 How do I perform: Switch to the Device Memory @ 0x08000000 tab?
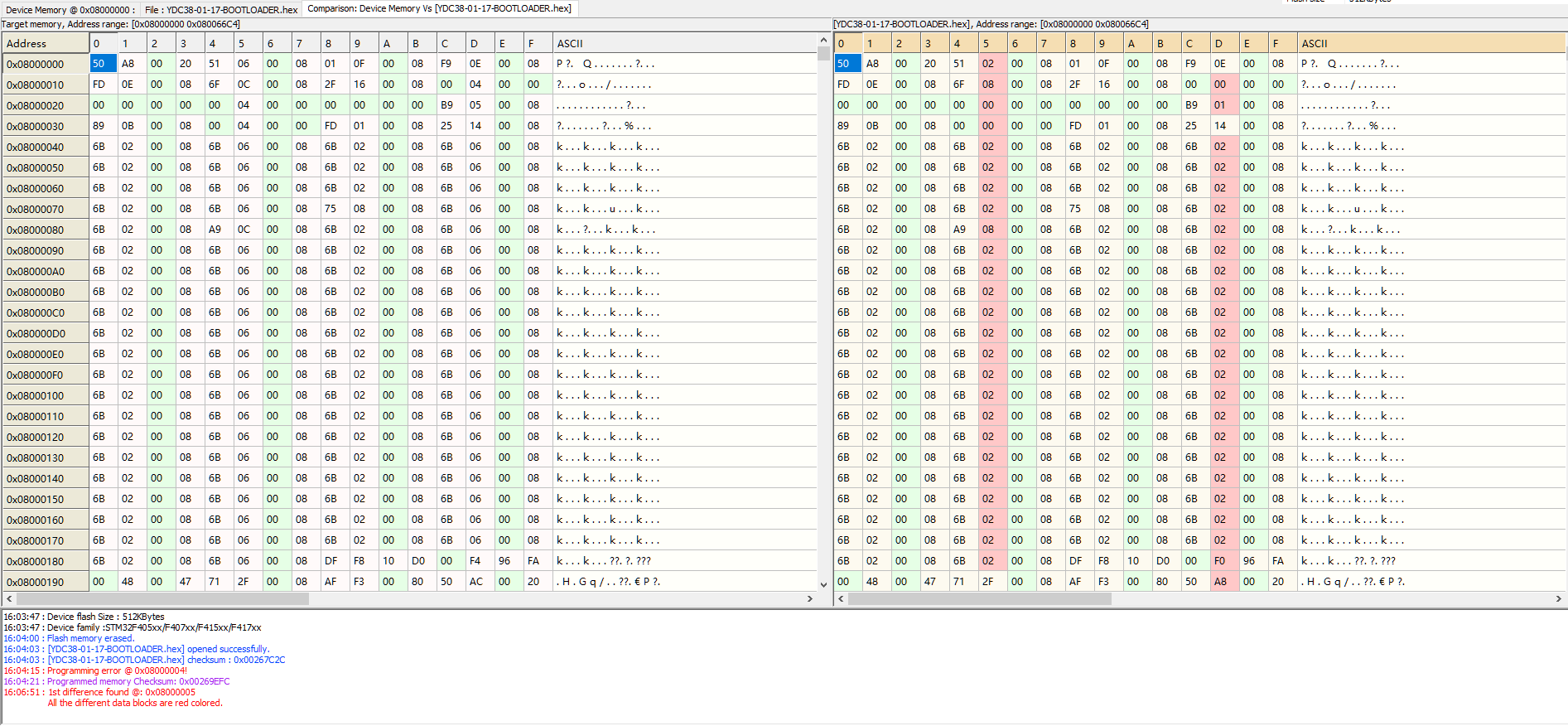coord(68,10)
